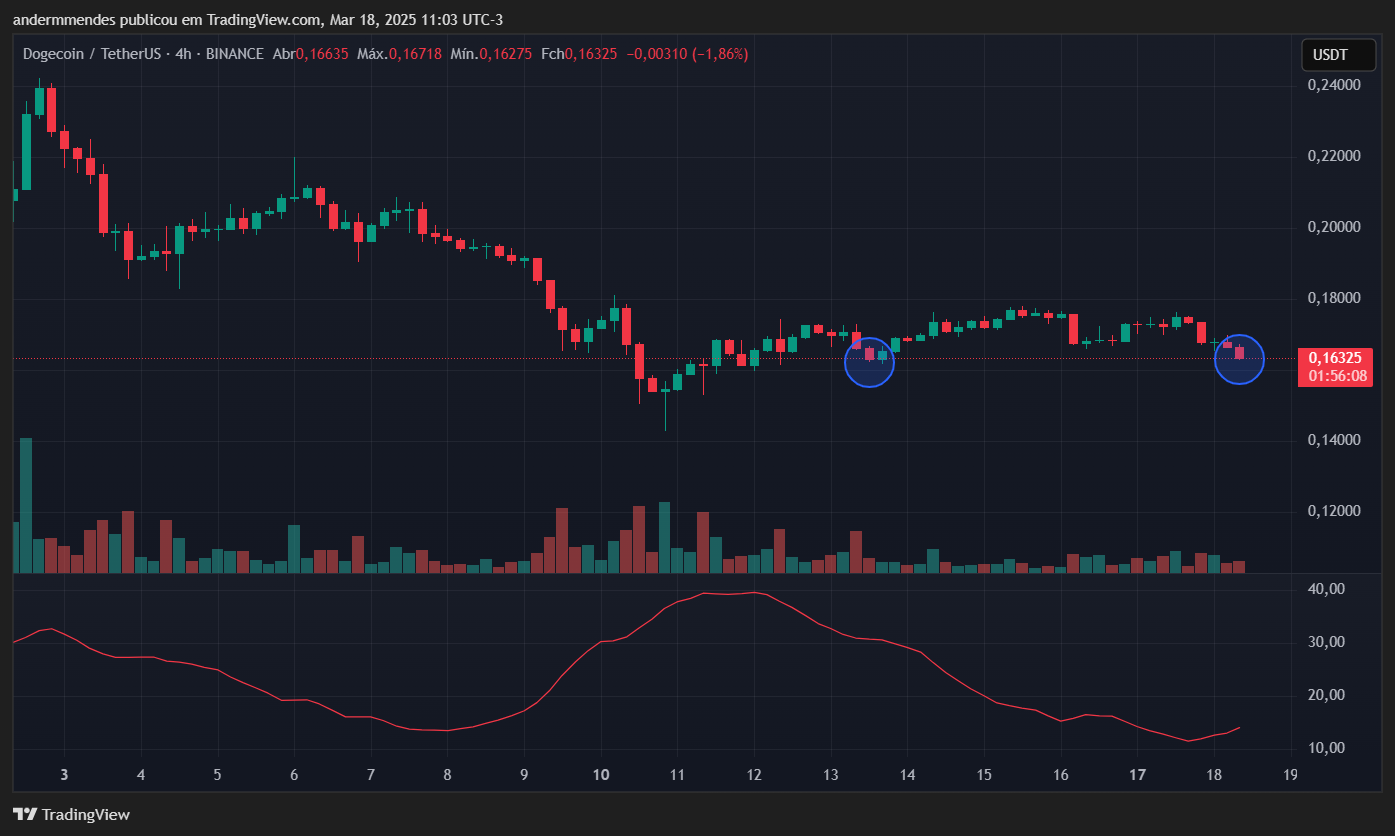Click the high value "Máx.0,16718"
The image size is (1395, 836).
399,54
